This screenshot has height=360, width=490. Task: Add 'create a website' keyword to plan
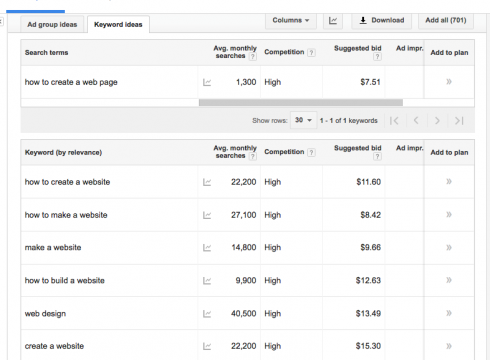449,346
